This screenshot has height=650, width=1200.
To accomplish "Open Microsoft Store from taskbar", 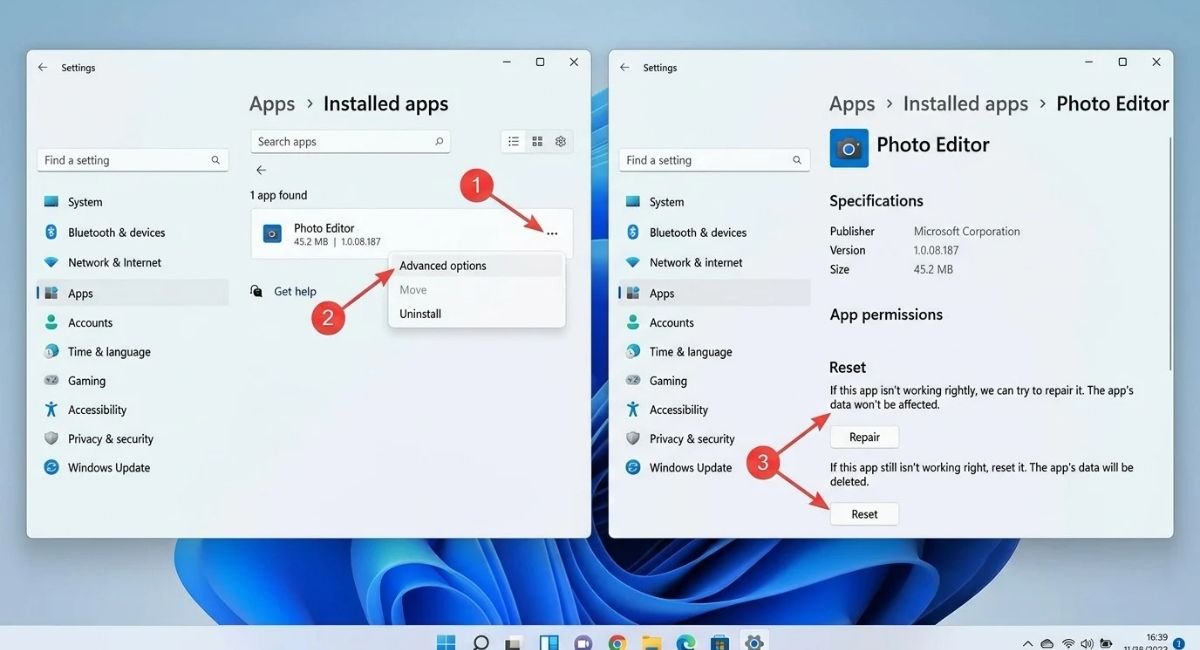I will (x=719, y=641).
